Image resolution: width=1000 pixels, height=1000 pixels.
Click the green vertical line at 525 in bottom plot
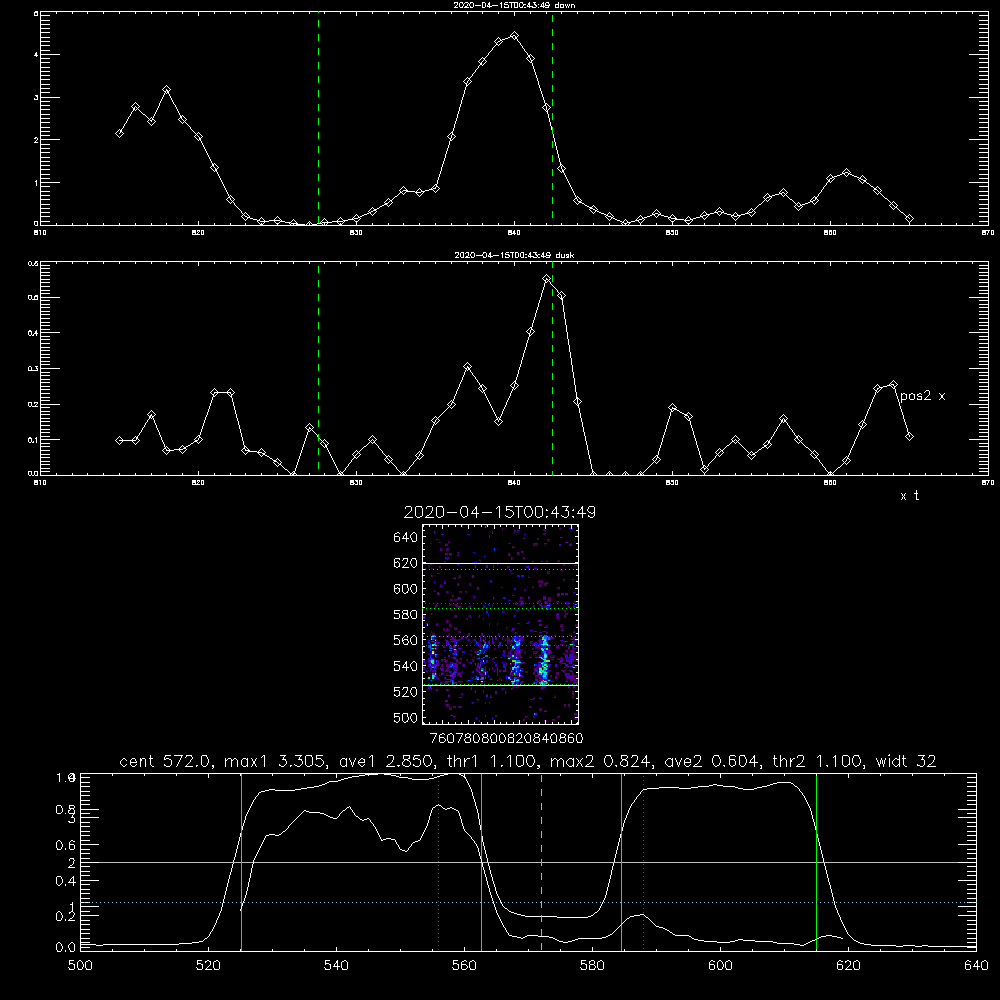click(241, 862)
